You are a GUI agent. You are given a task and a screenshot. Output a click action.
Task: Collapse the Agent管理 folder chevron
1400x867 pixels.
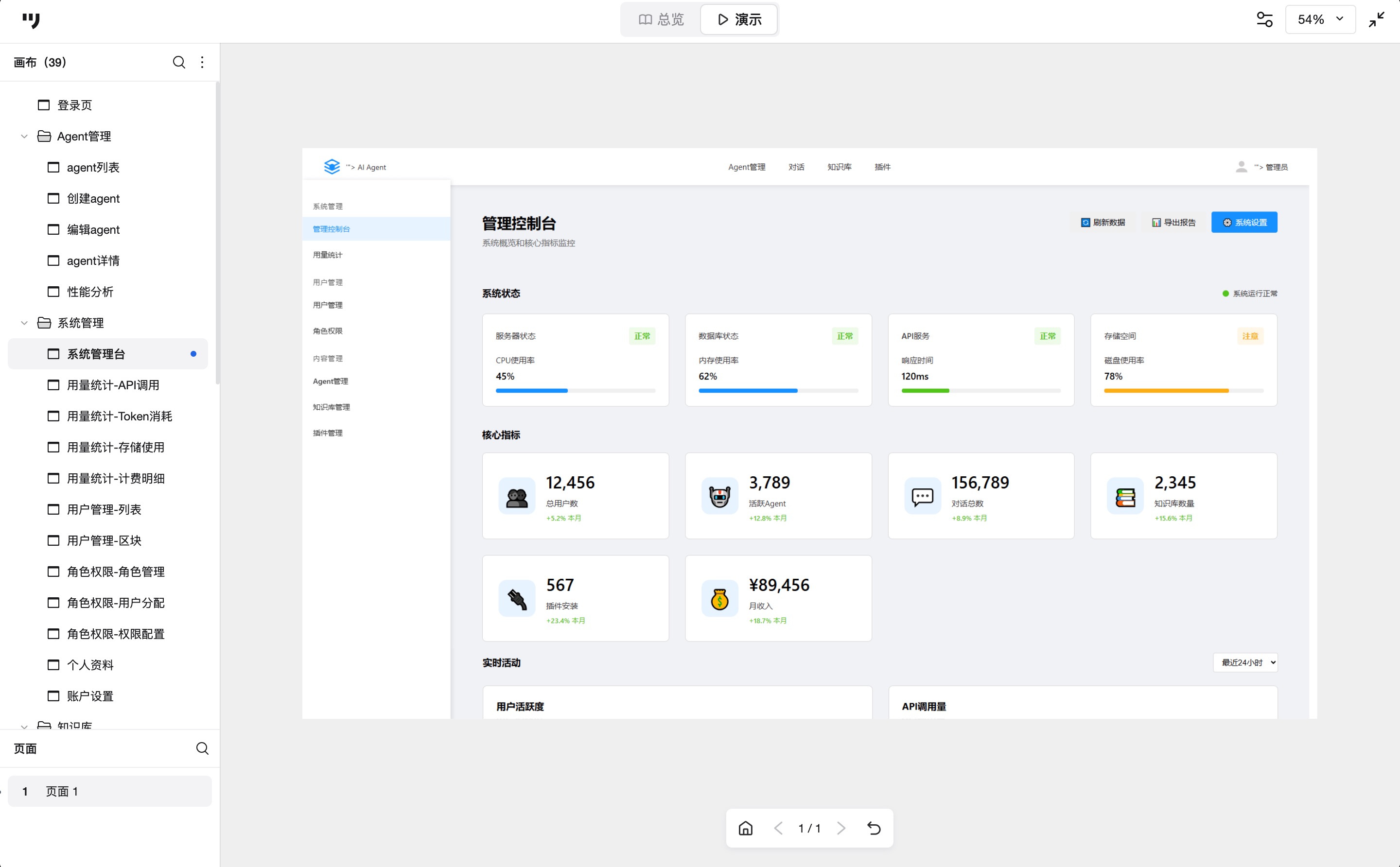click(x=24, y=136)
